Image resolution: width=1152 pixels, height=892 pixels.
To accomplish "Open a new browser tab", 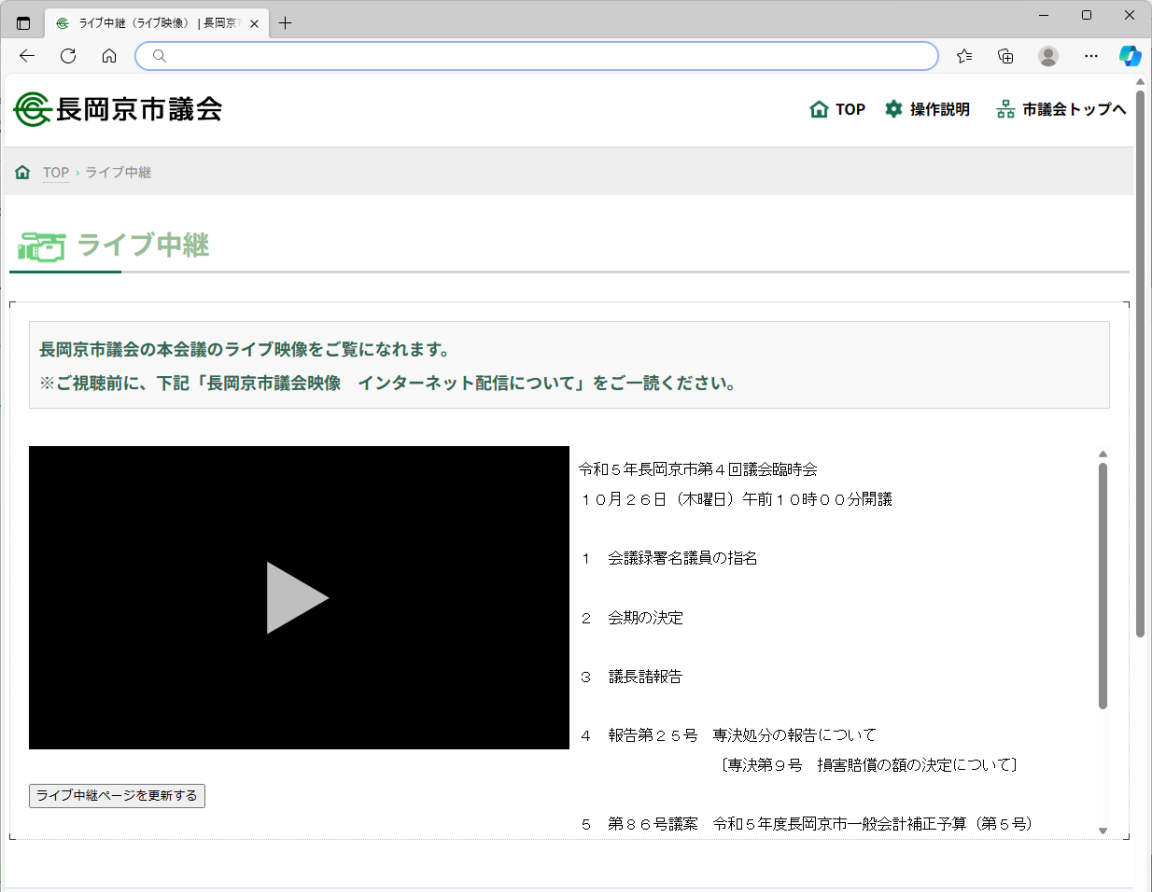I will click(x=285, y=24).
